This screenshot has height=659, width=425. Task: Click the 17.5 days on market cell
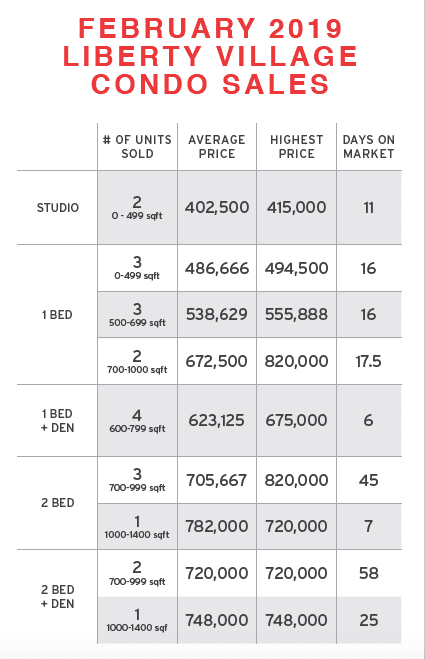369,361
